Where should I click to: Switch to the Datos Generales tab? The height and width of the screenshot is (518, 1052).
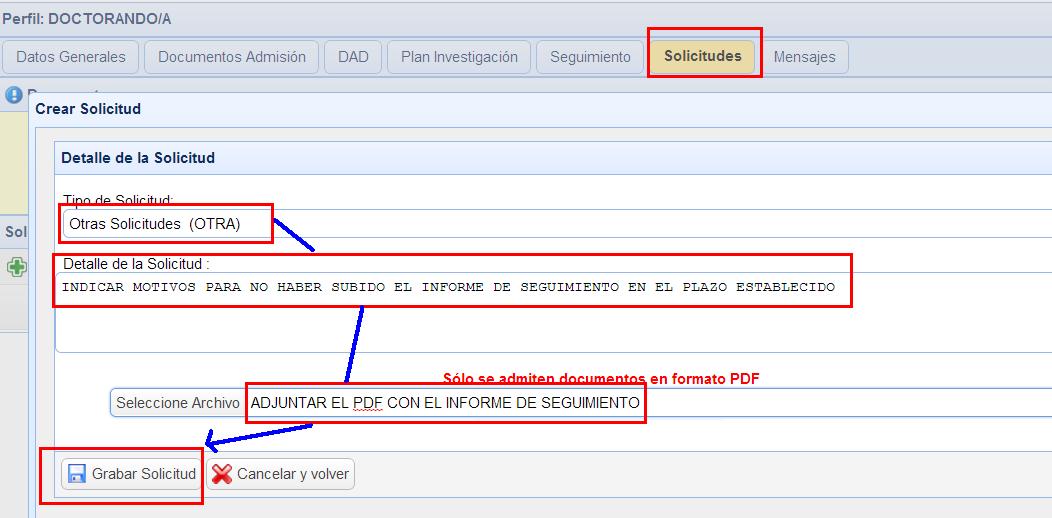point(71,57)
